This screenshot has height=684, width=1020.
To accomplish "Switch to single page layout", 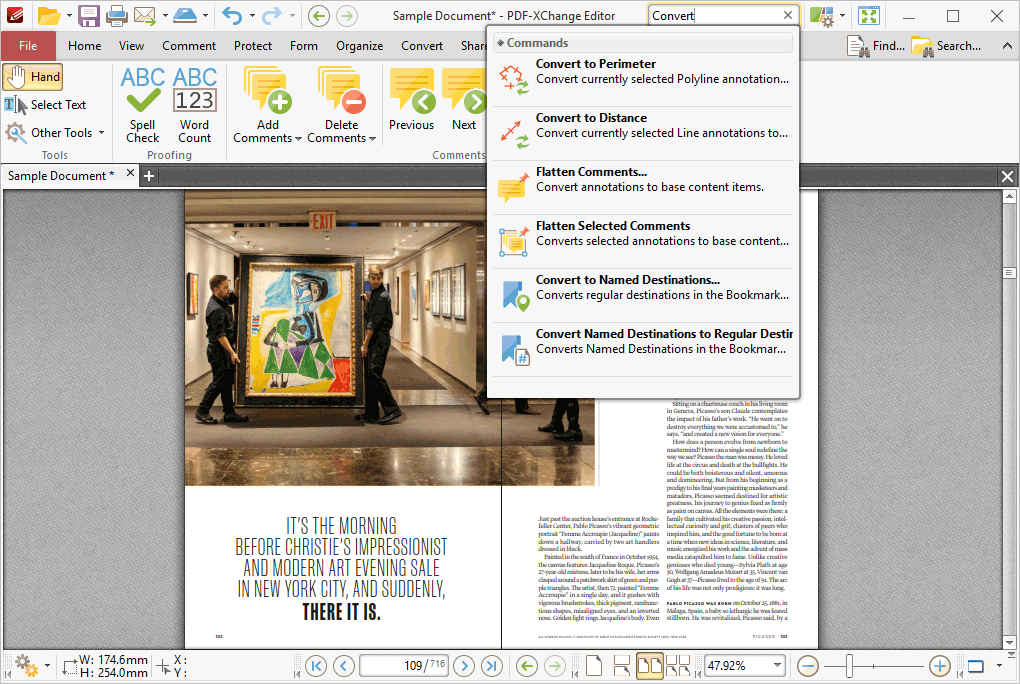I will point(594,666).
